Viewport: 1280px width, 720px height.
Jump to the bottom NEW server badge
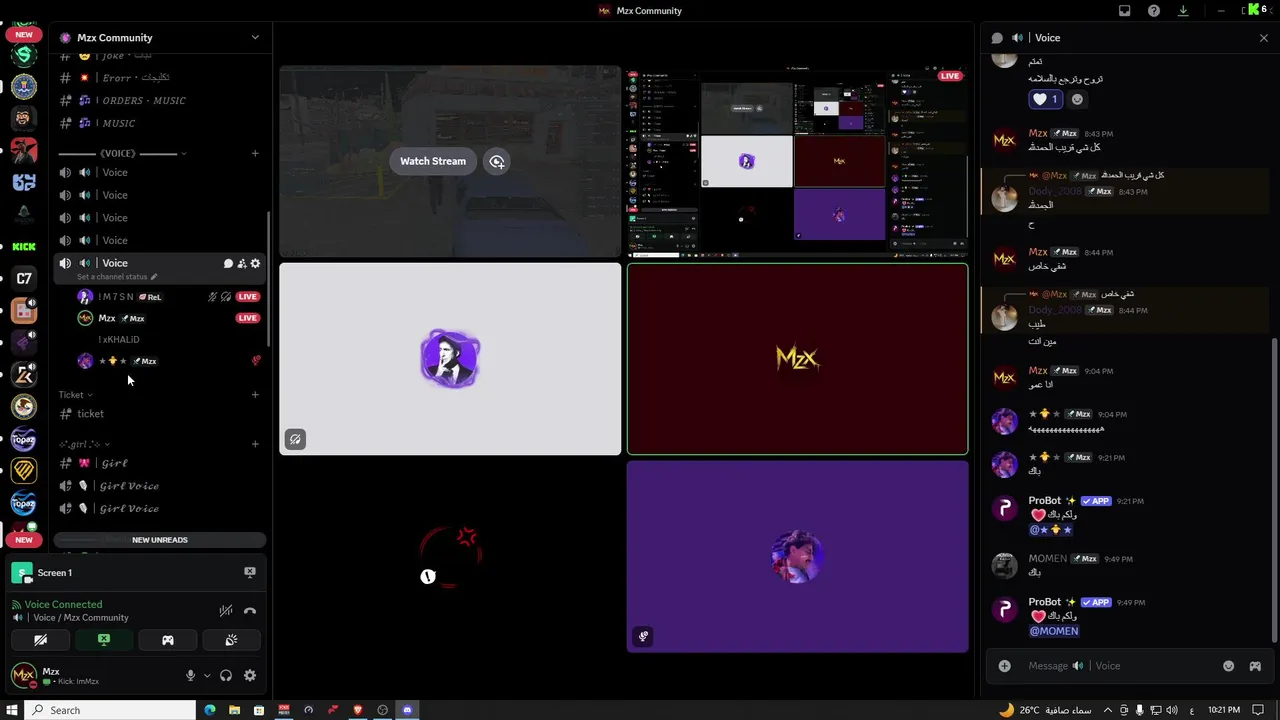(x=24, y=540)
